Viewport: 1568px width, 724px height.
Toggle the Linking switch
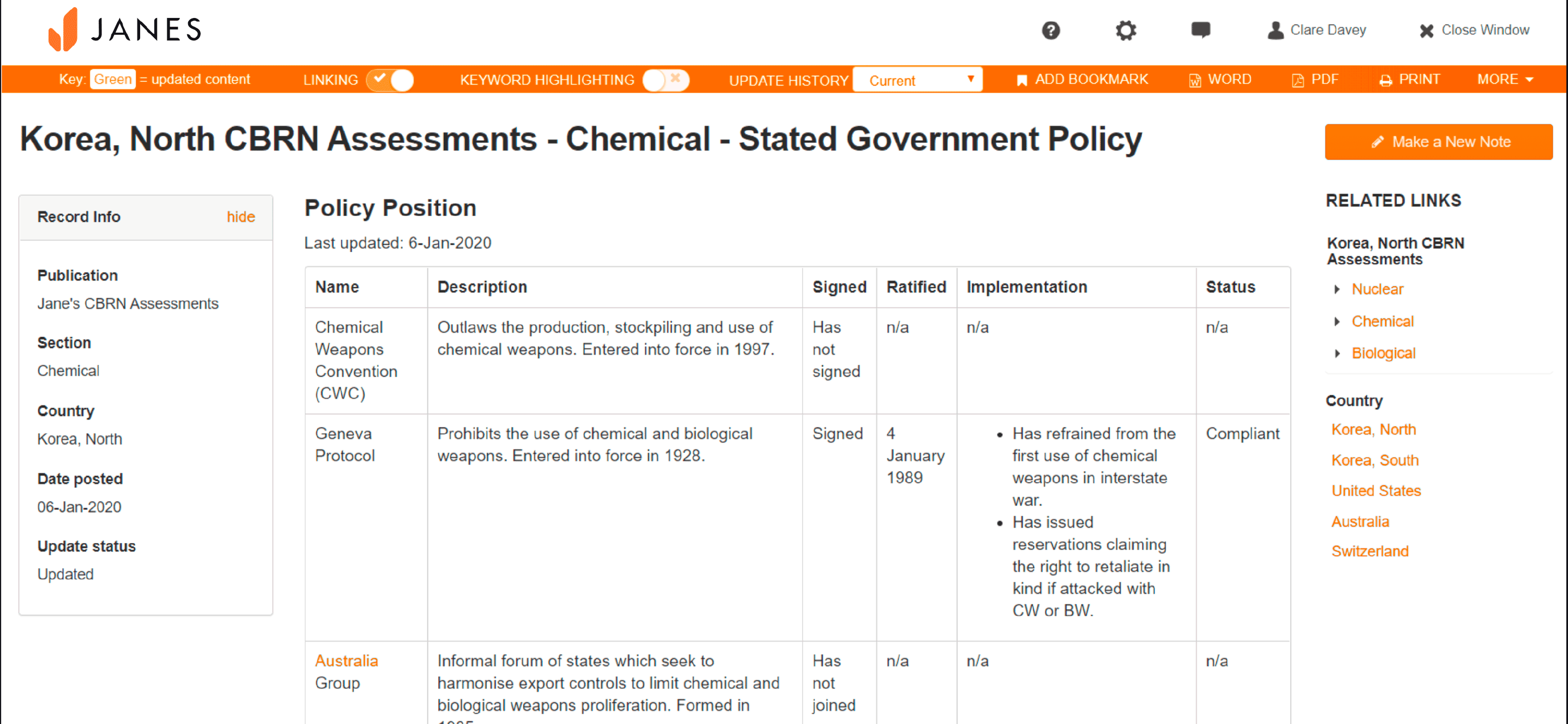click(x=390, y=80)
